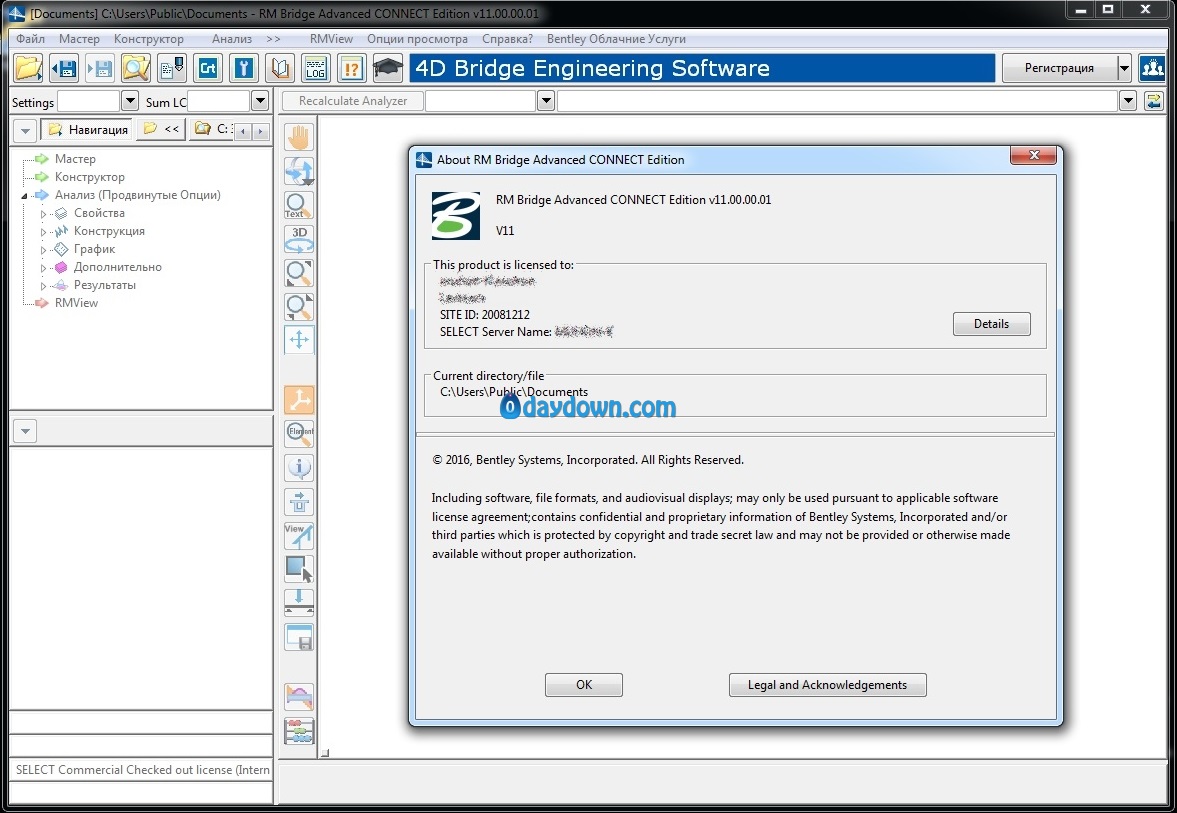Open the Файл menu

pos(31,38)
